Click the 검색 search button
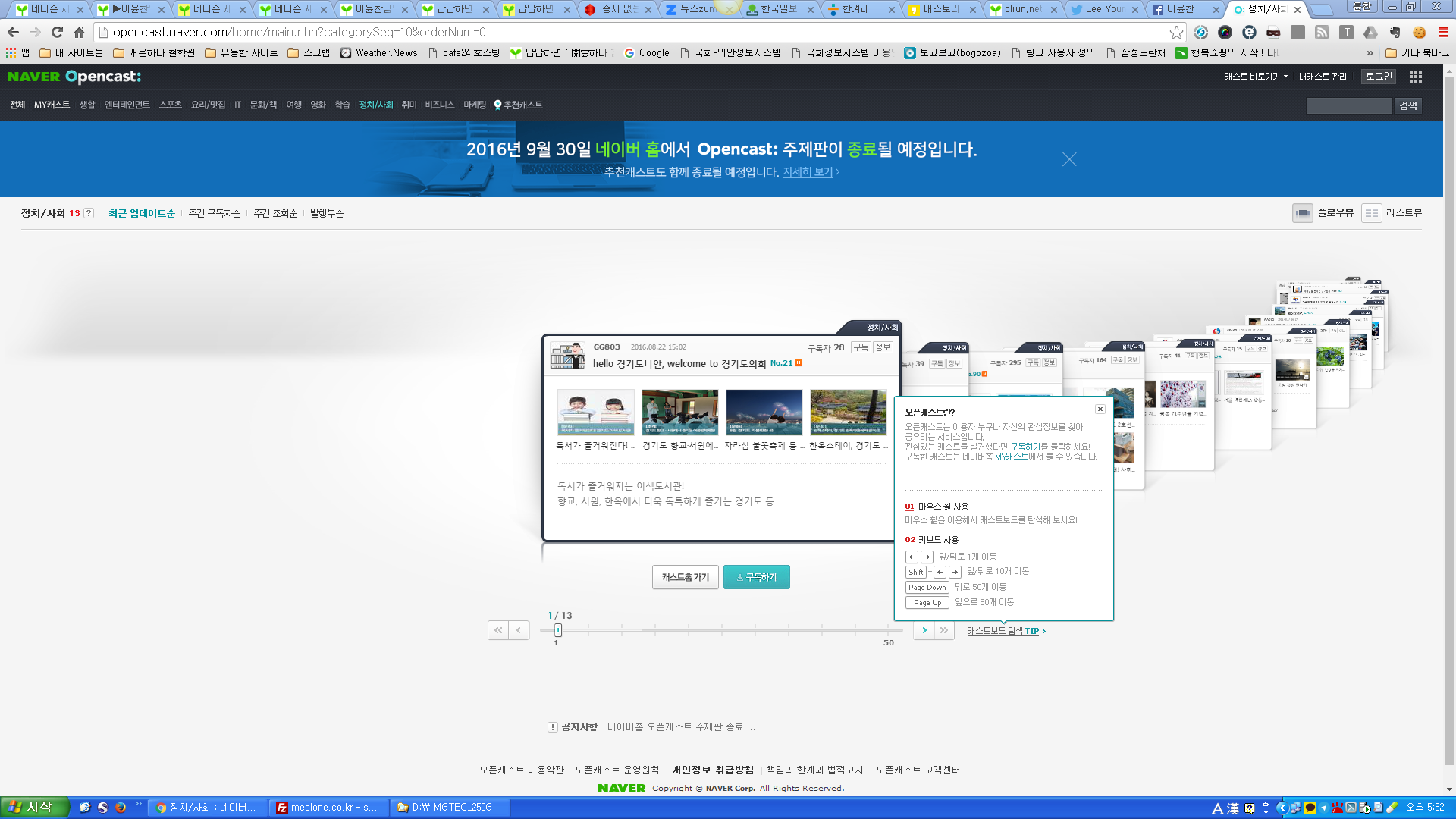 (x=1408, y=105)
